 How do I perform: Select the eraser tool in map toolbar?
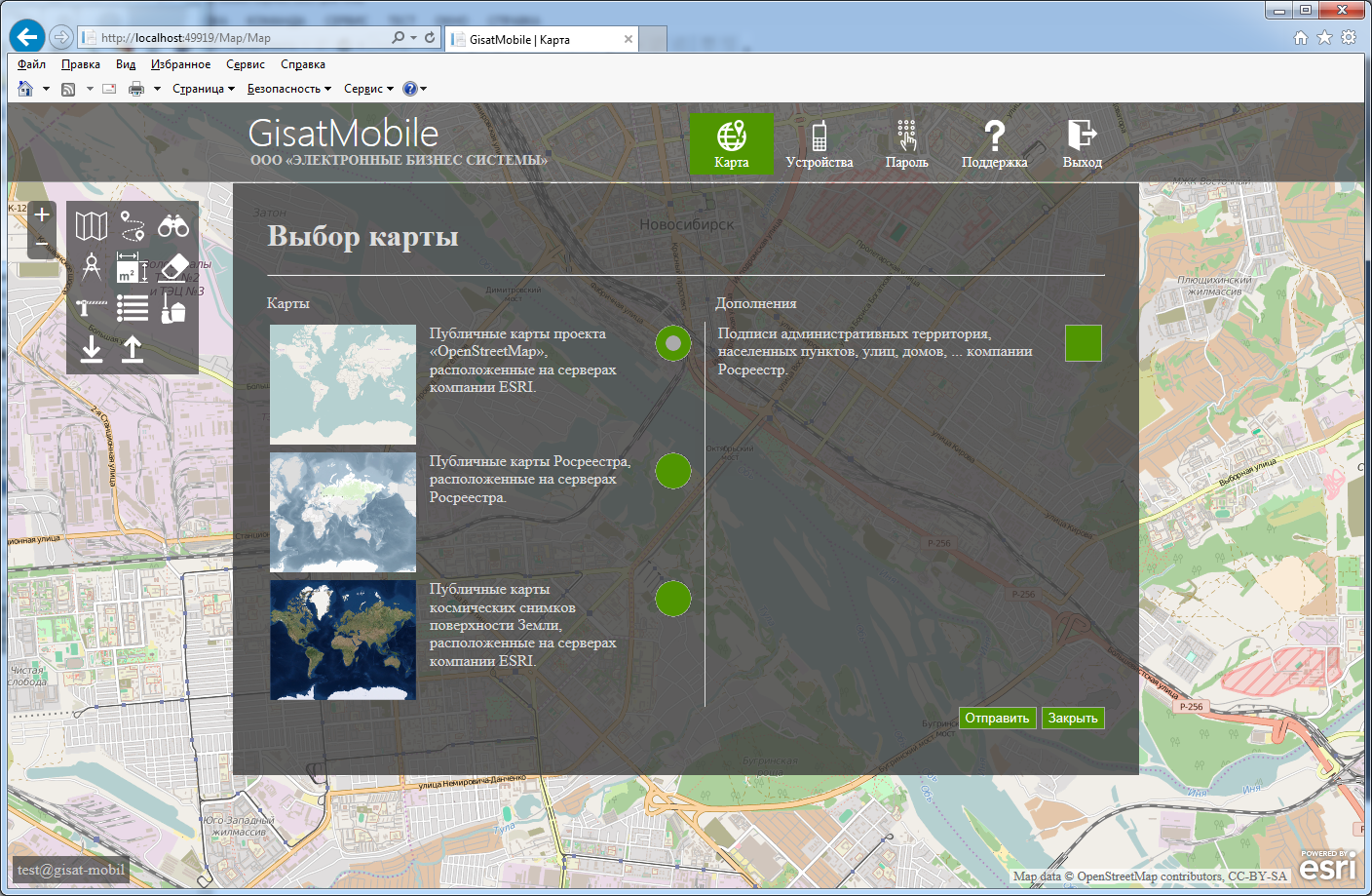pyautogui.click(x=173, y=267)
